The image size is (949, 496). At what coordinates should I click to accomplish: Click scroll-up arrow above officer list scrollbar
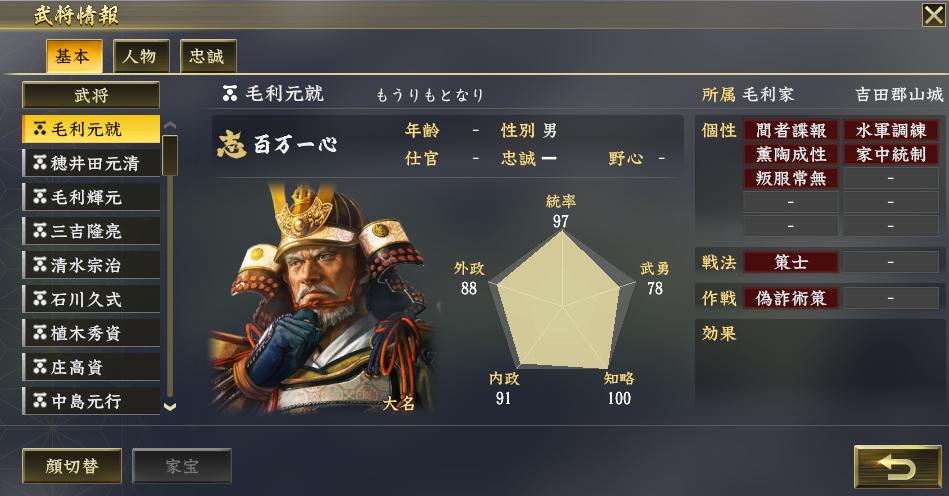[170, 125]
